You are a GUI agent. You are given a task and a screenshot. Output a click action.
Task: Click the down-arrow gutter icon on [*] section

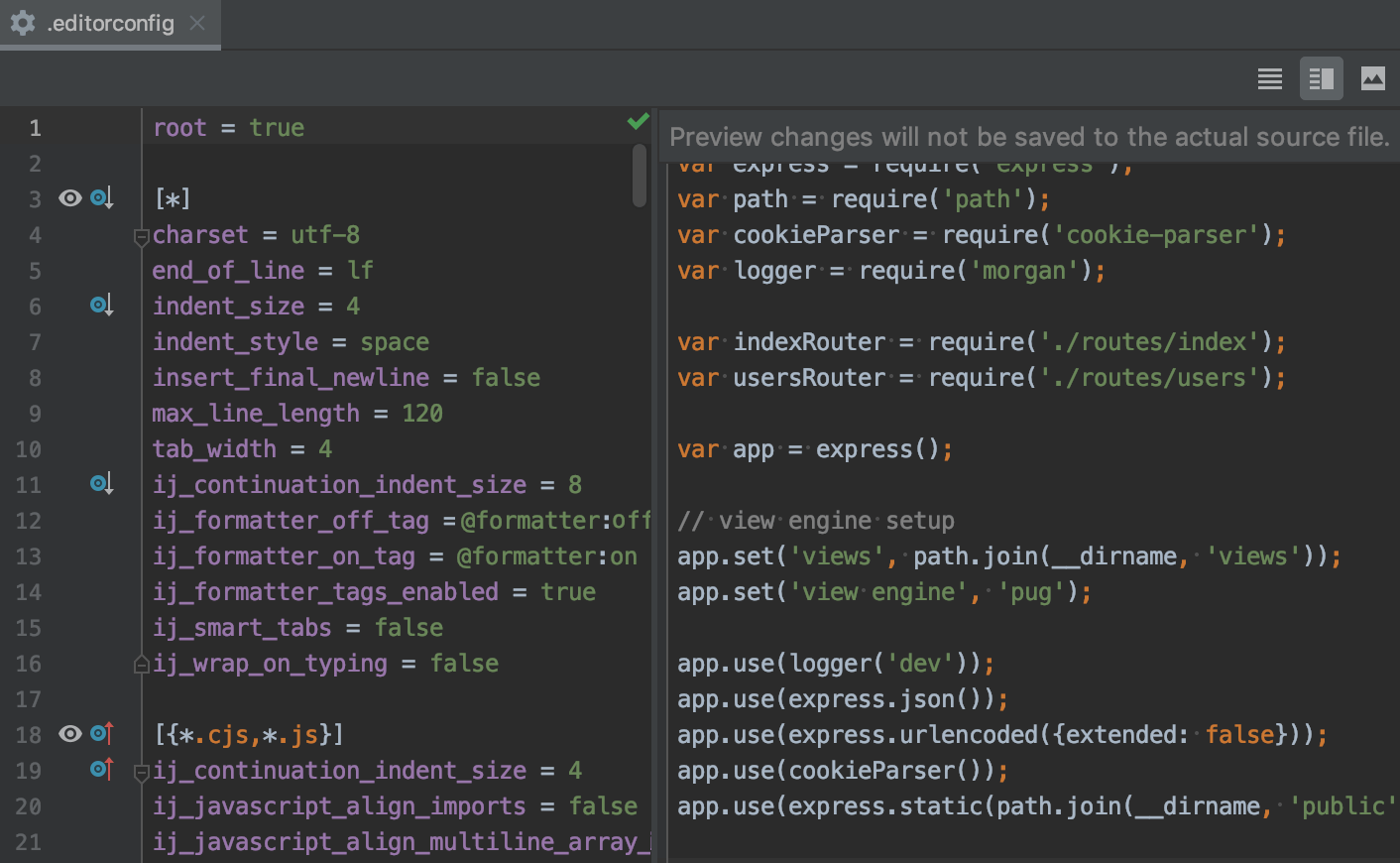[x=100, y=198]
